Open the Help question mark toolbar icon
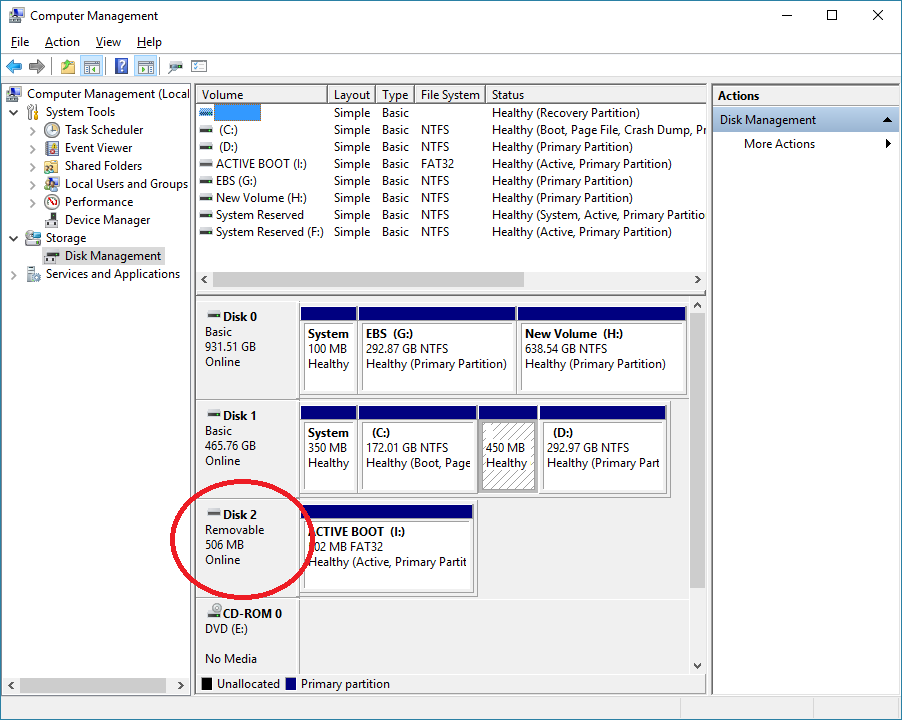 pos(121,67)
